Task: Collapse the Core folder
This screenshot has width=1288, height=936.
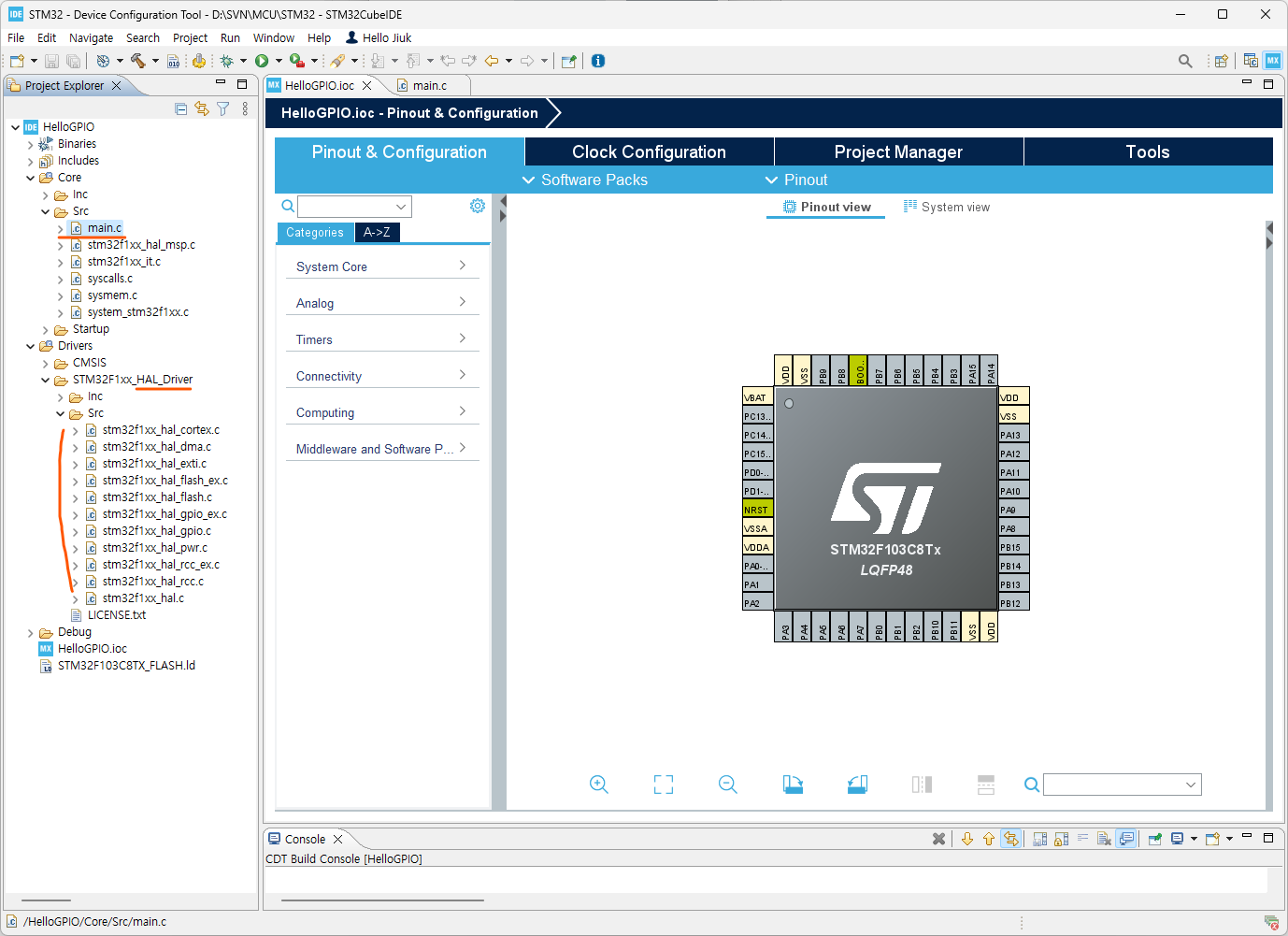Action: click(x=30, y=178)
